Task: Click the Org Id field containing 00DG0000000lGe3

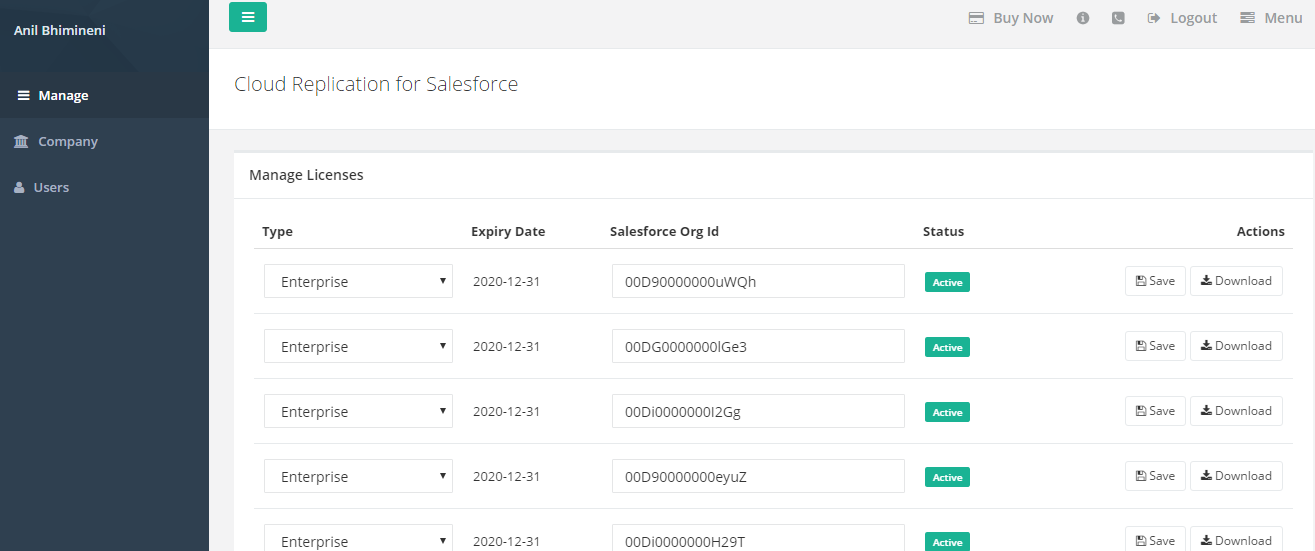Action: (758, 347)
